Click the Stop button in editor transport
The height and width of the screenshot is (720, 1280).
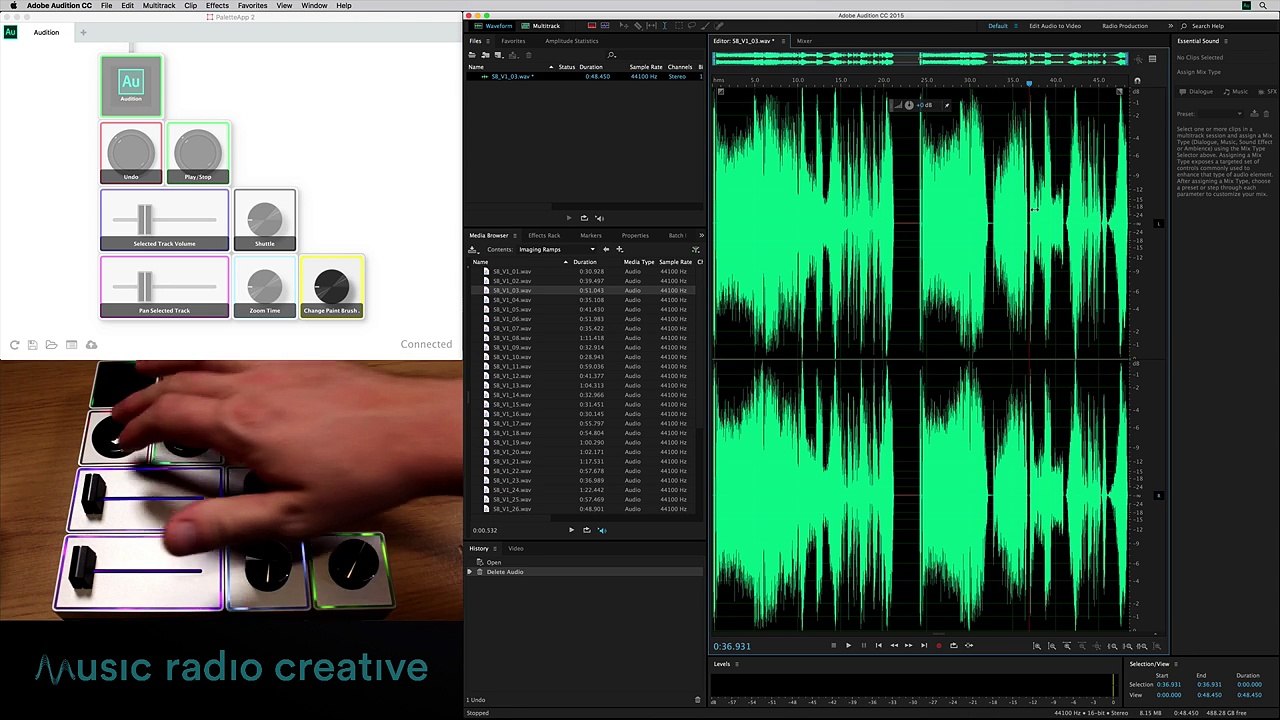pos(833,646)
